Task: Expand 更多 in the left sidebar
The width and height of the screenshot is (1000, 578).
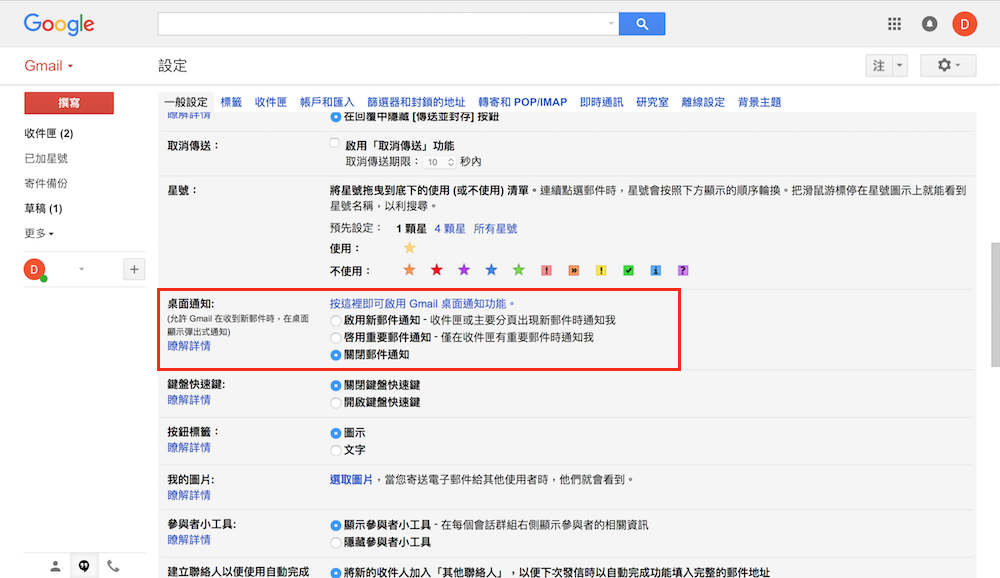Action: [39, 233]
